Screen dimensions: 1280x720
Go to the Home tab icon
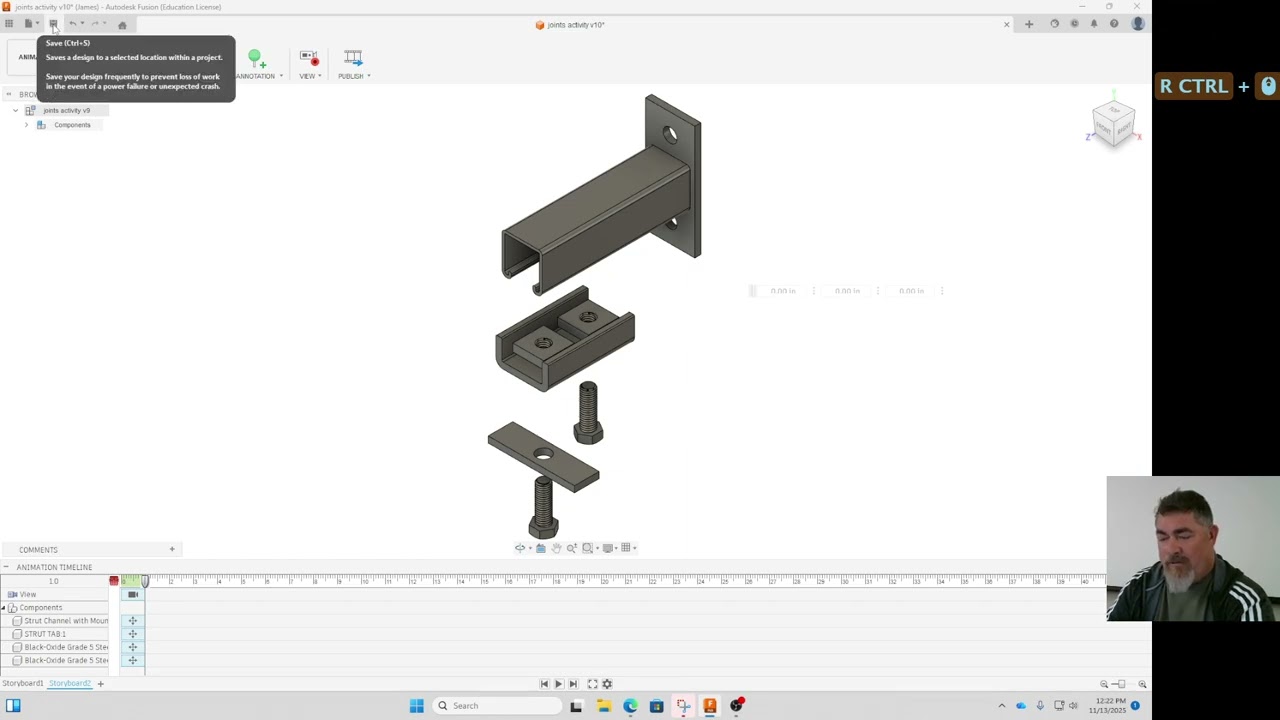[x=122, y=25]
